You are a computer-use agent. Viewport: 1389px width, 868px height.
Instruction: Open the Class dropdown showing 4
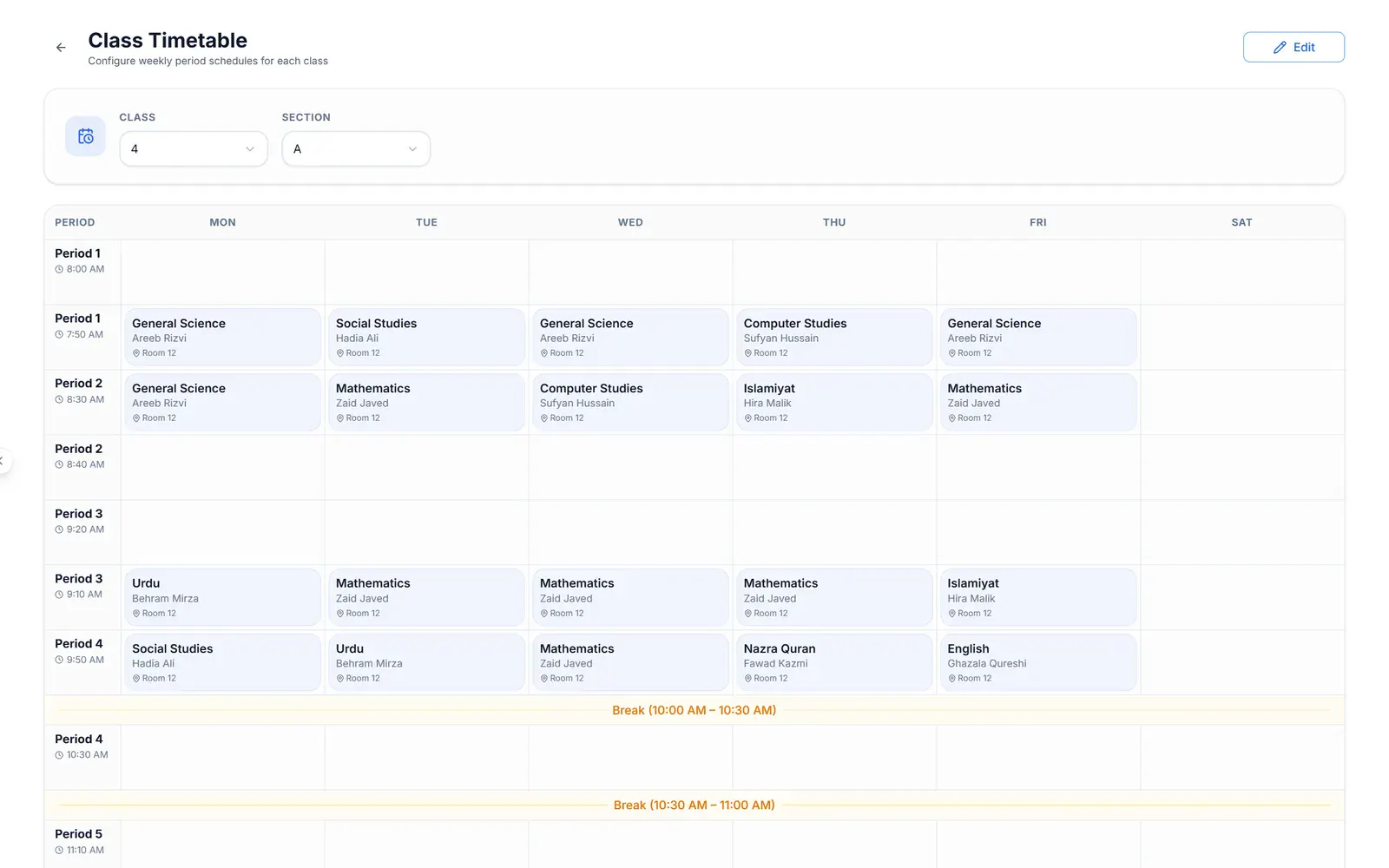click(194, 149)
